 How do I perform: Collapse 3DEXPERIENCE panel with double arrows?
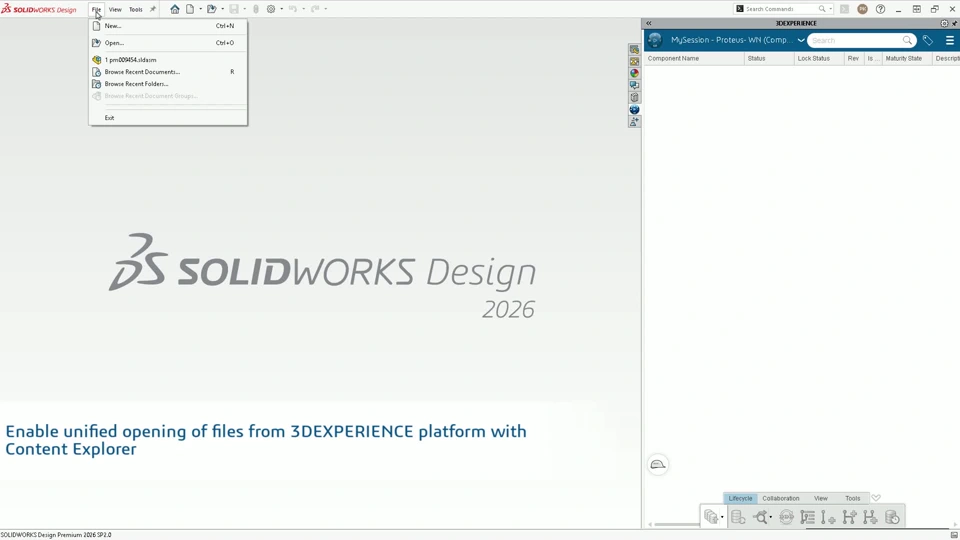coord(648,23)
